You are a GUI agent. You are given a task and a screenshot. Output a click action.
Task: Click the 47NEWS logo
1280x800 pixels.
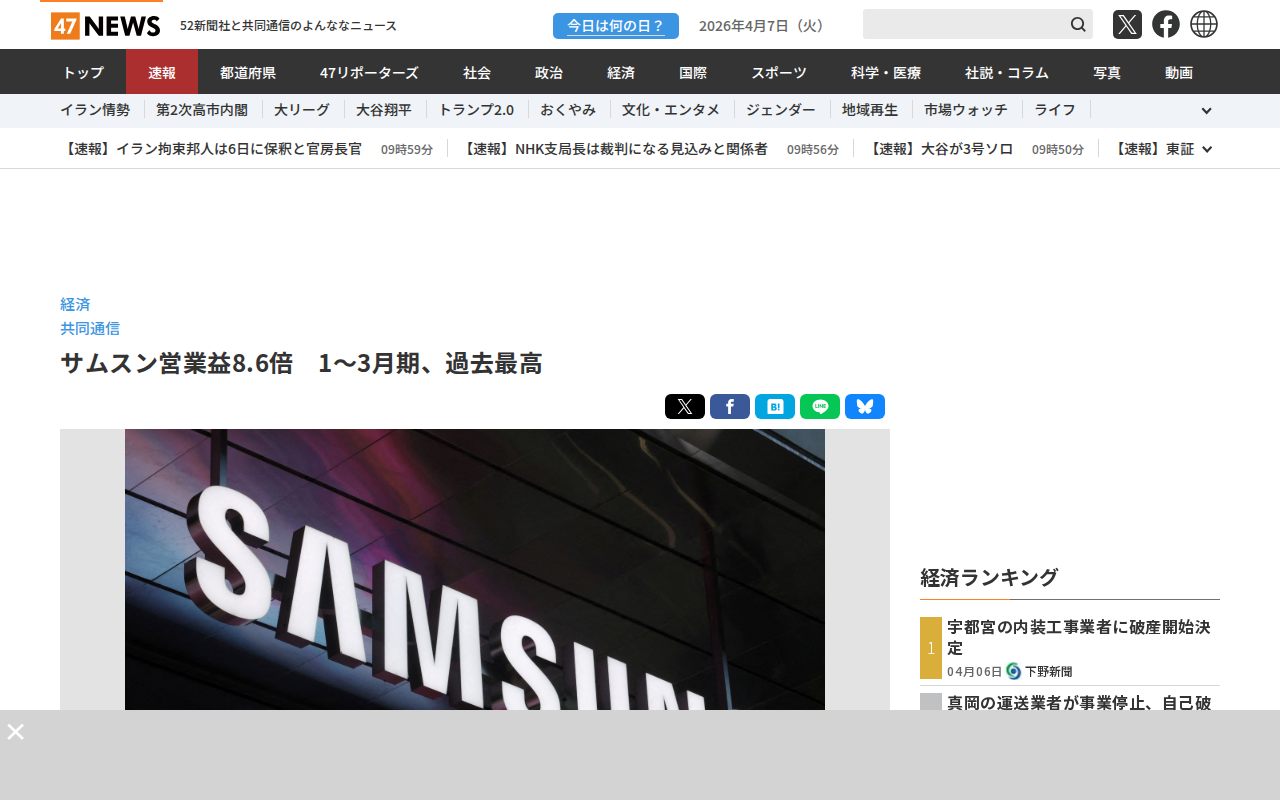coord(105,25)
